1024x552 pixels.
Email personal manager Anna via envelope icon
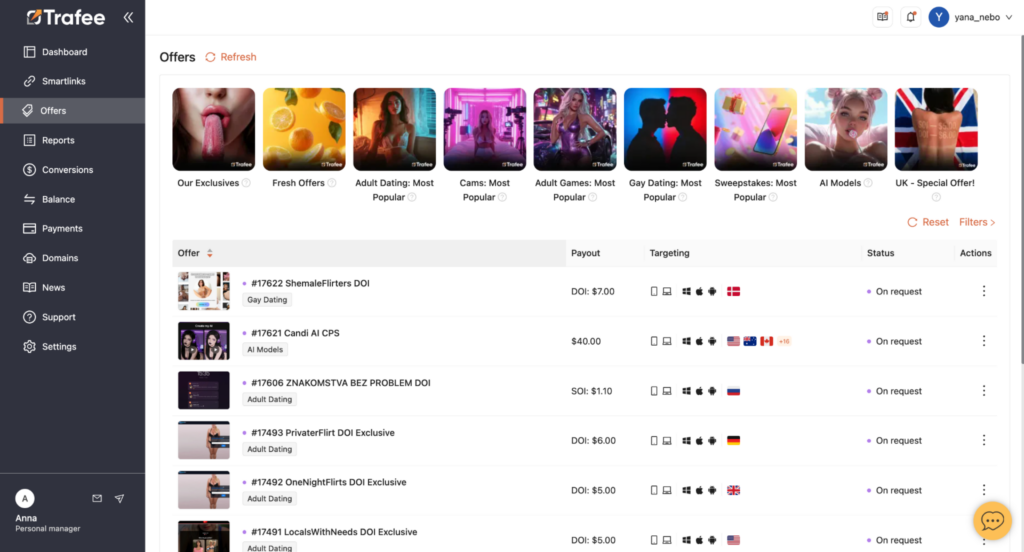coord(97,498)
